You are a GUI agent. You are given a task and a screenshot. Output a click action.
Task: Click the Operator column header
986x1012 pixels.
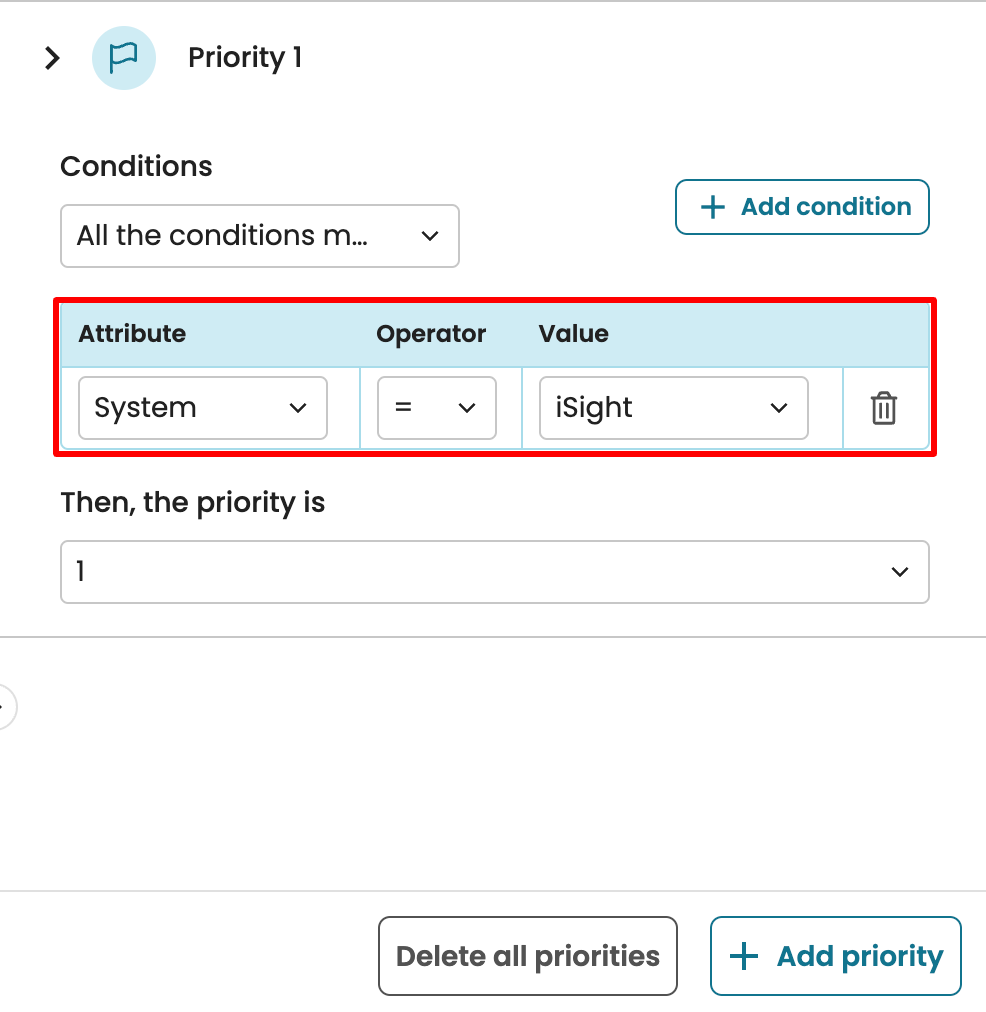tap(431, 333)
